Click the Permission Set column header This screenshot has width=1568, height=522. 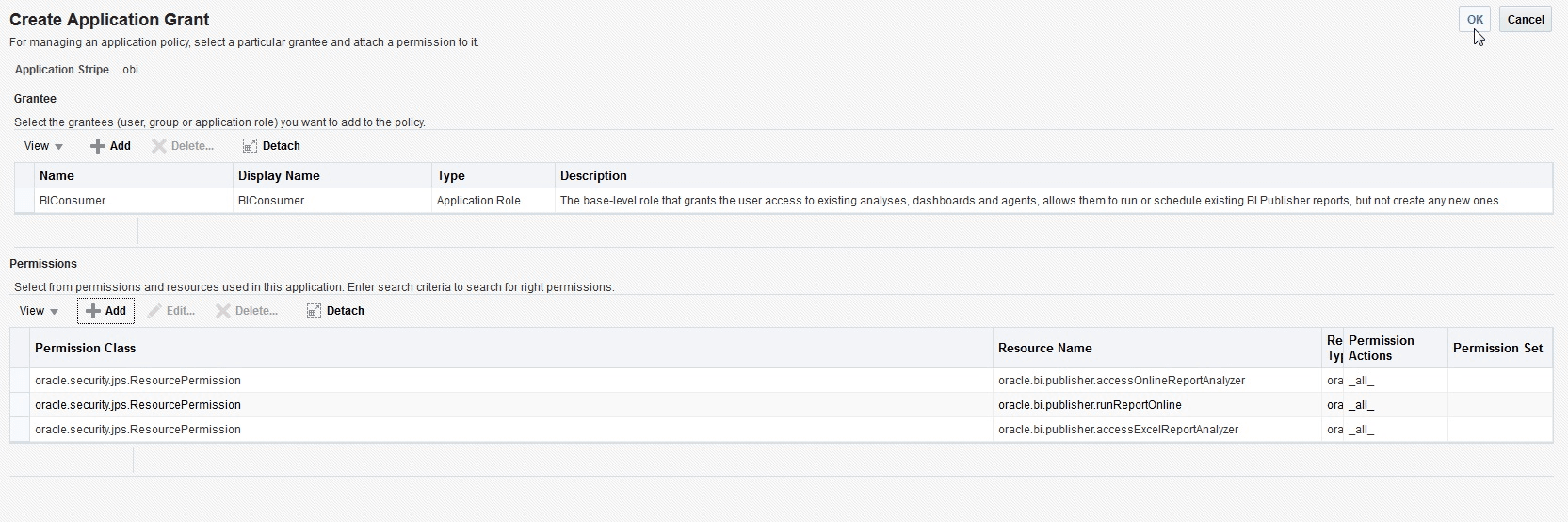[1497, 349]
